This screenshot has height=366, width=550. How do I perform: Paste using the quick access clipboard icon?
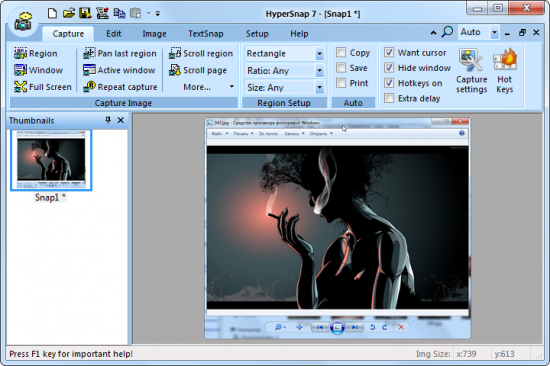pyautogui.click(x=136, y=14)
